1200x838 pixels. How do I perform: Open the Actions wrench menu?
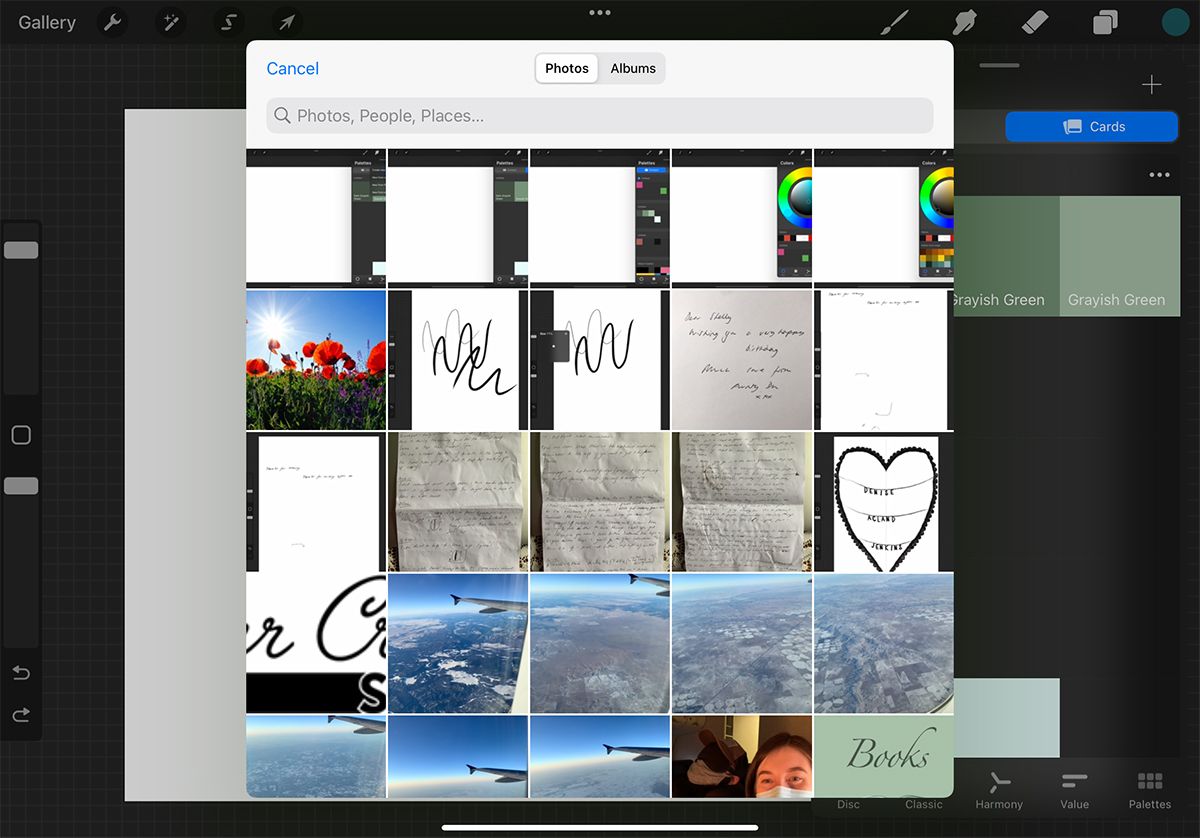(113, 22)
